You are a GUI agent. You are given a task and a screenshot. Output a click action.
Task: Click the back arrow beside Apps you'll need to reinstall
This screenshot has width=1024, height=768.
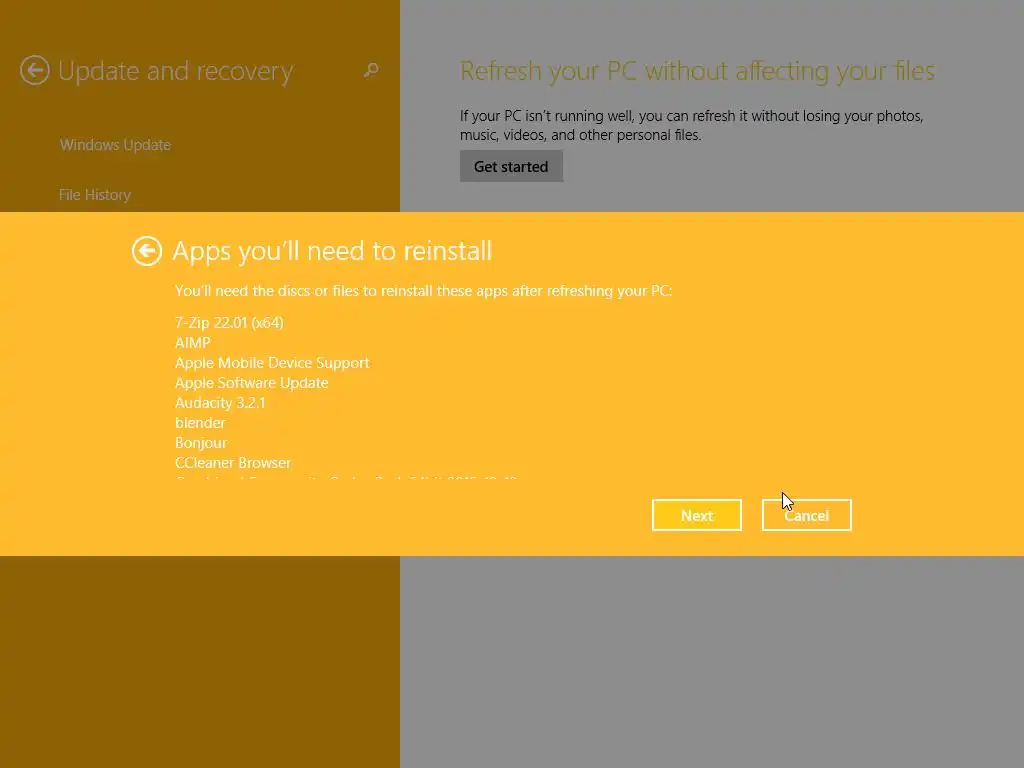tap(147, 251)
